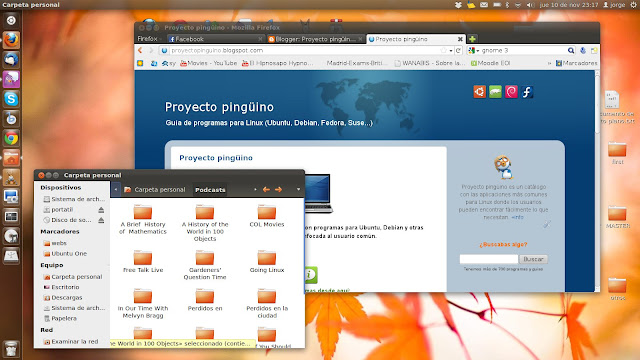
Task: Open the Moodle EOI bookmark
Action: (x=491, y=63)
